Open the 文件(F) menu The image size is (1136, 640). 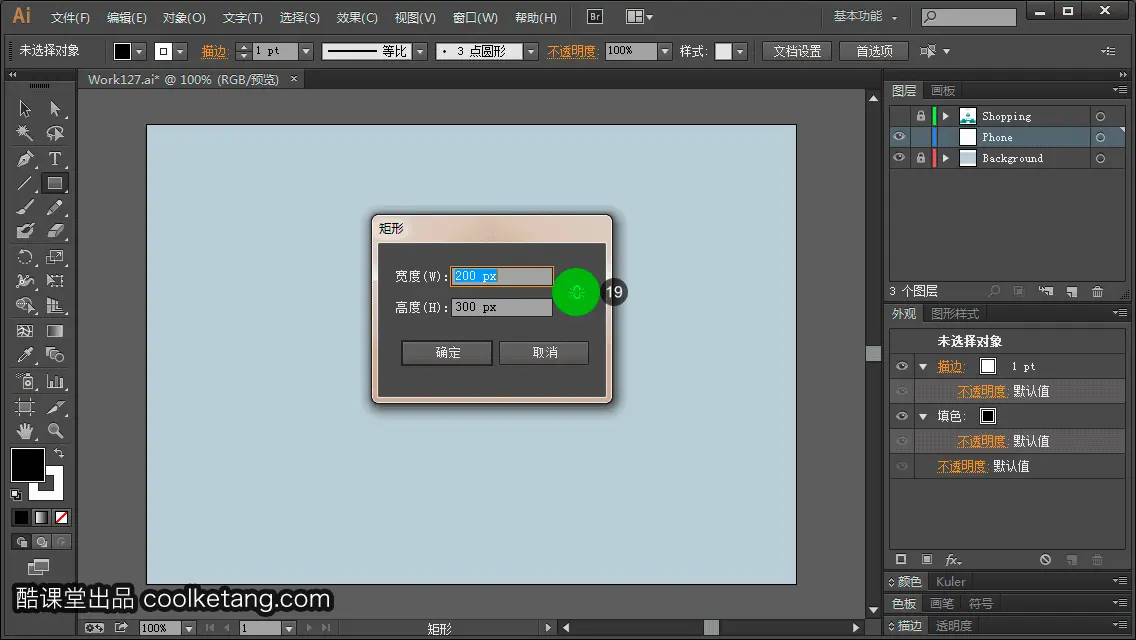pos(70,17)
